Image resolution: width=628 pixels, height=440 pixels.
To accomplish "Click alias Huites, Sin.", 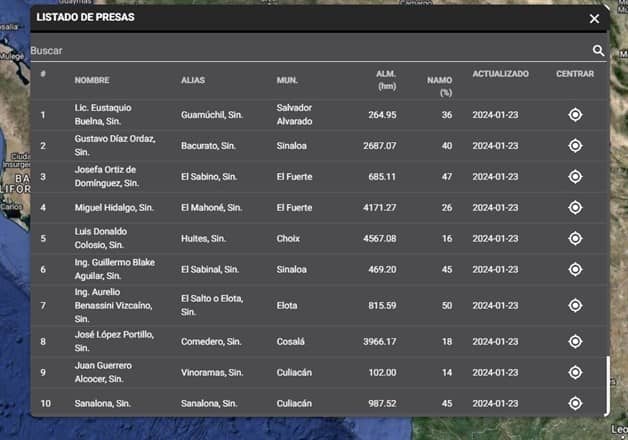I will pos(203,238).
